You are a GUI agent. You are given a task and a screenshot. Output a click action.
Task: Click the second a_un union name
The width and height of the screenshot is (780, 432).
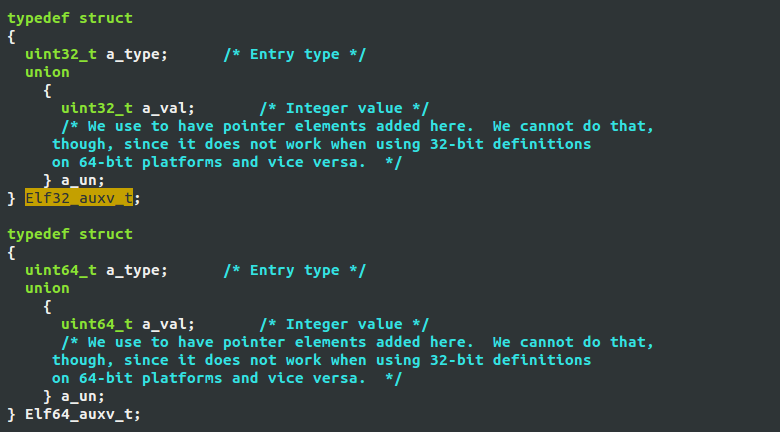pos(79,397)
